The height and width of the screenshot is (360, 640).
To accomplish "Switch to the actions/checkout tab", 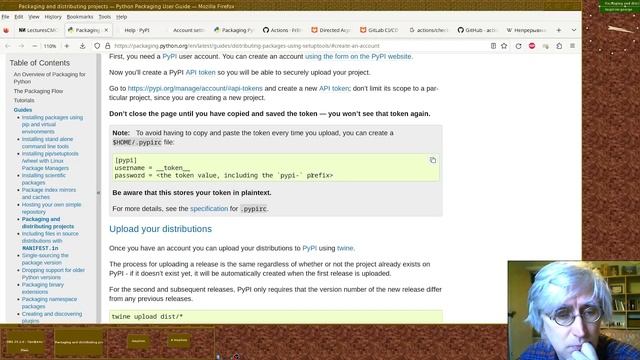I will point(429,30).
